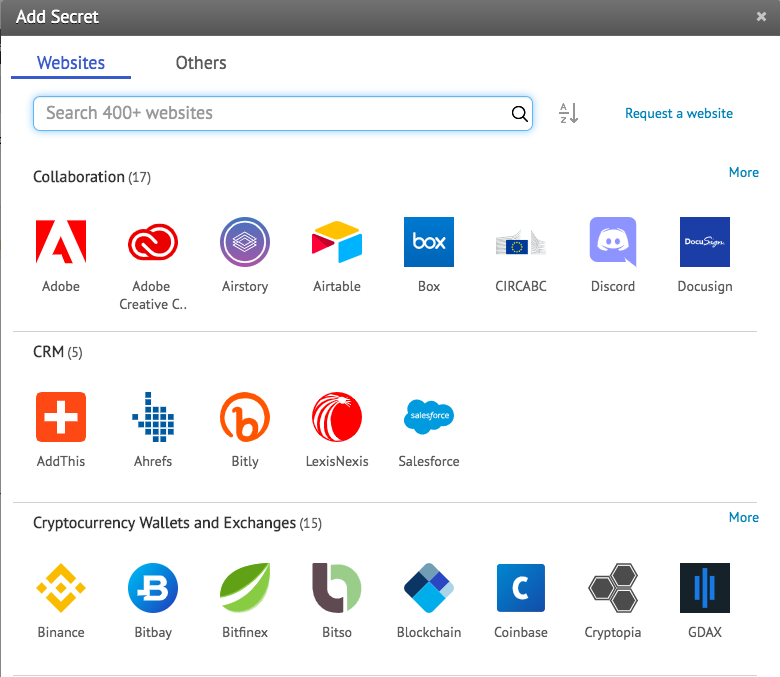This screenshot has width=780, height=677.
Task: Choose the Discord icon
Action: [x=613, y=242]
